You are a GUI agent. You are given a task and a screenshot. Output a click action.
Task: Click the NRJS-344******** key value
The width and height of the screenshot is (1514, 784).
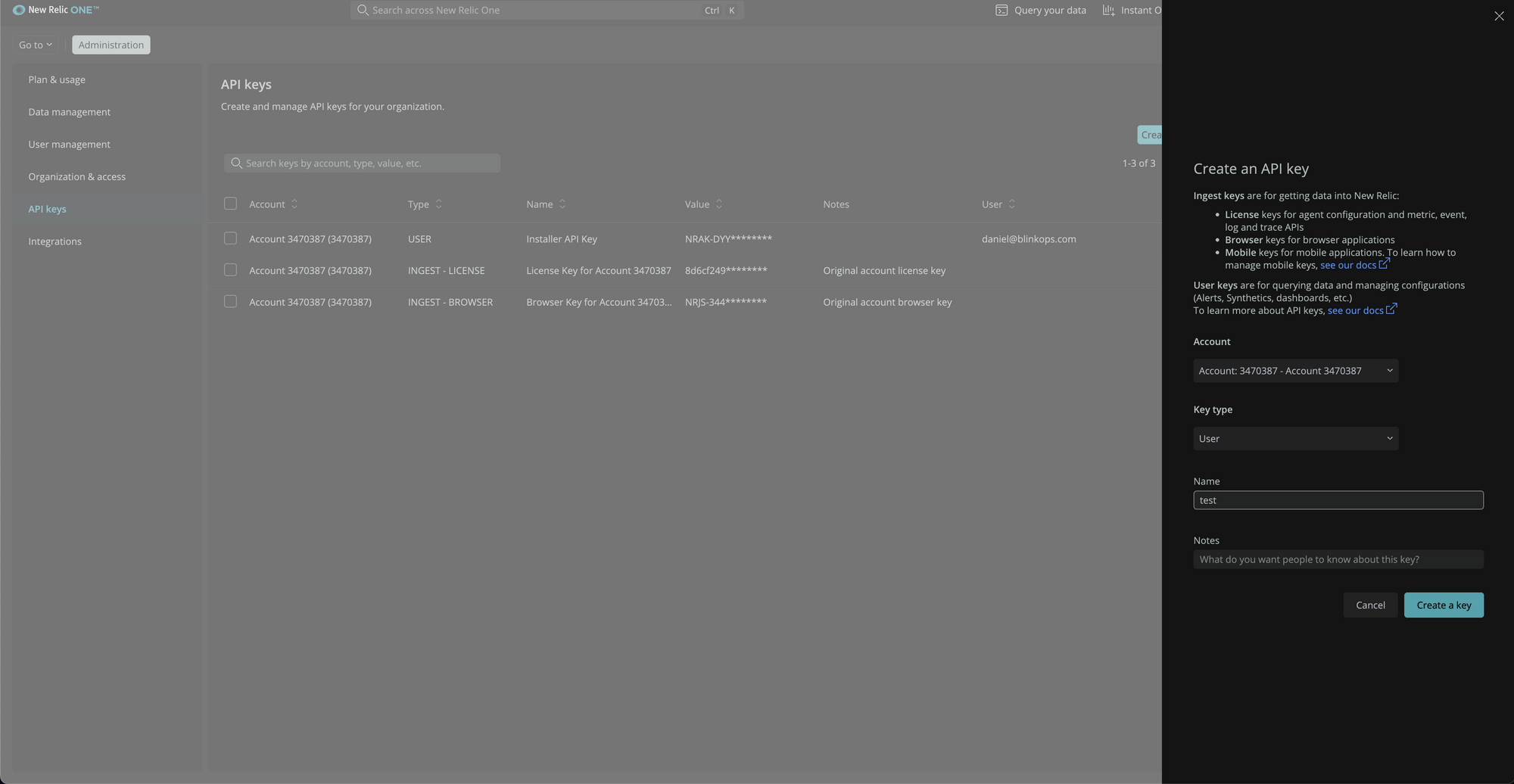point(726,302)
